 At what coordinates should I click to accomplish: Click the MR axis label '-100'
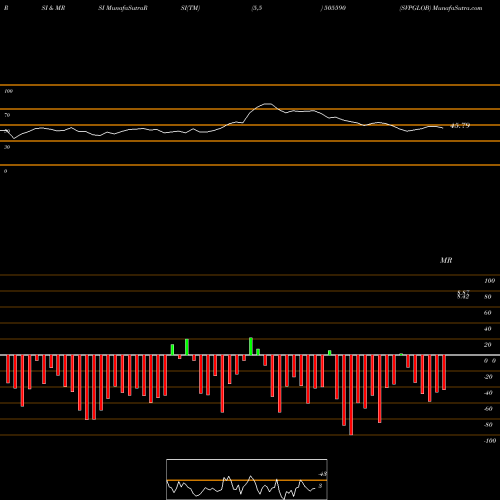tap(490, 441)
